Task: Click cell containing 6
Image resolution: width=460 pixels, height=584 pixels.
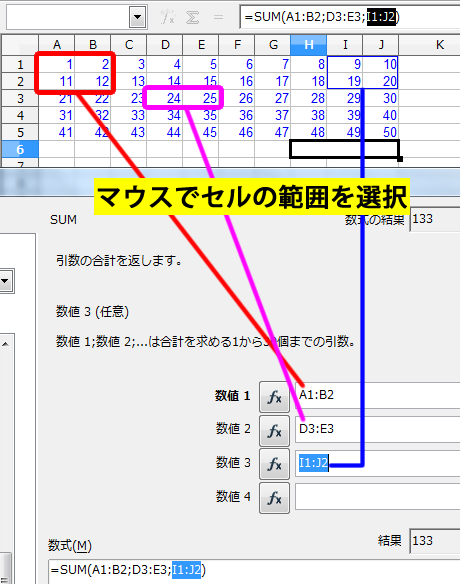Action: (237, 64)
